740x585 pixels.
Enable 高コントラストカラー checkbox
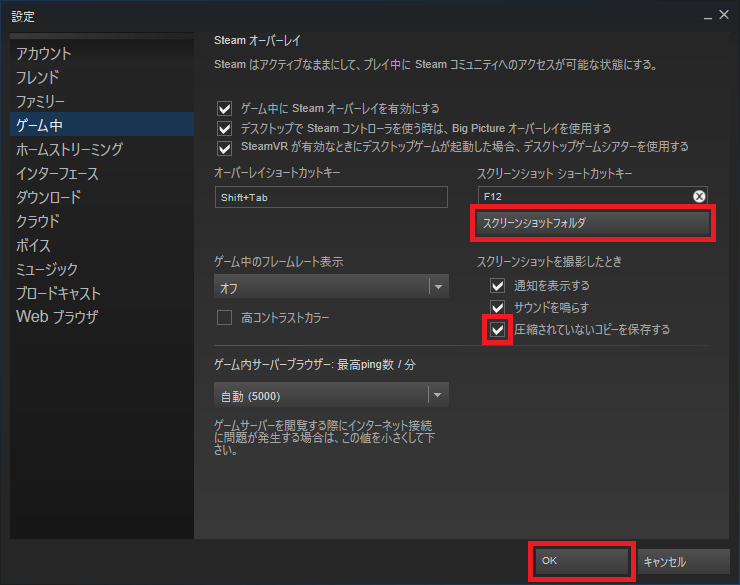pos(225,318)
